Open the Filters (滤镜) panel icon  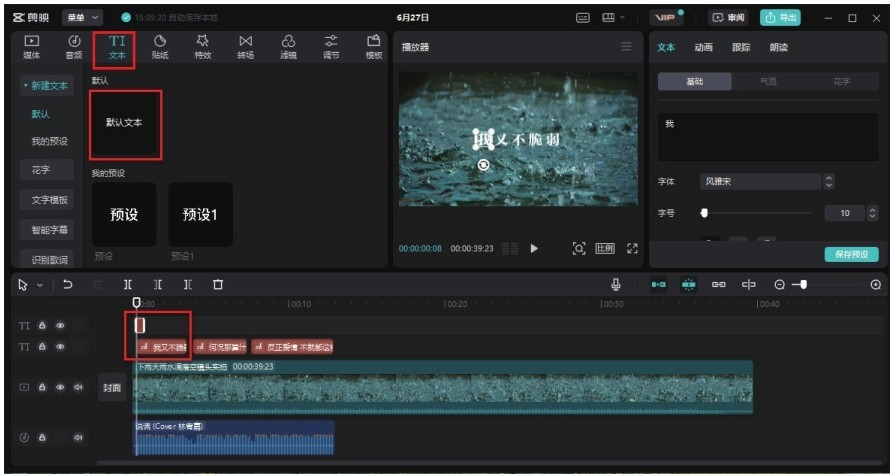coord(289,47)
